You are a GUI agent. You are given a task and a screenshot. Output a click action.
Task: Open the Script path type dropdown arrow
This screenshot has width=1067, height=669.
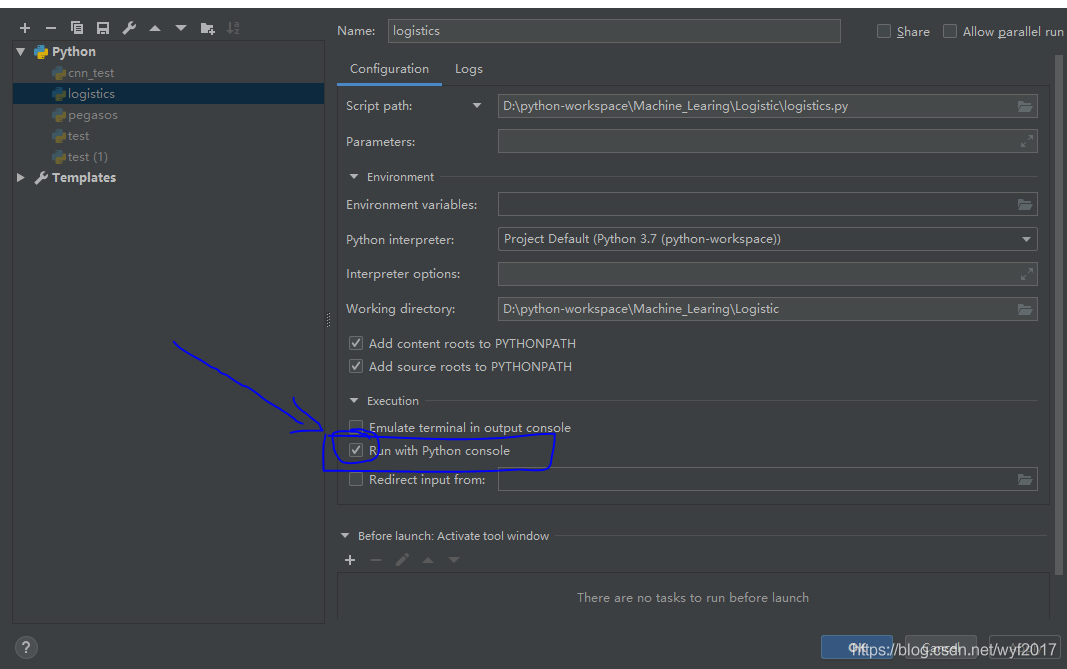tap(477, 106)
